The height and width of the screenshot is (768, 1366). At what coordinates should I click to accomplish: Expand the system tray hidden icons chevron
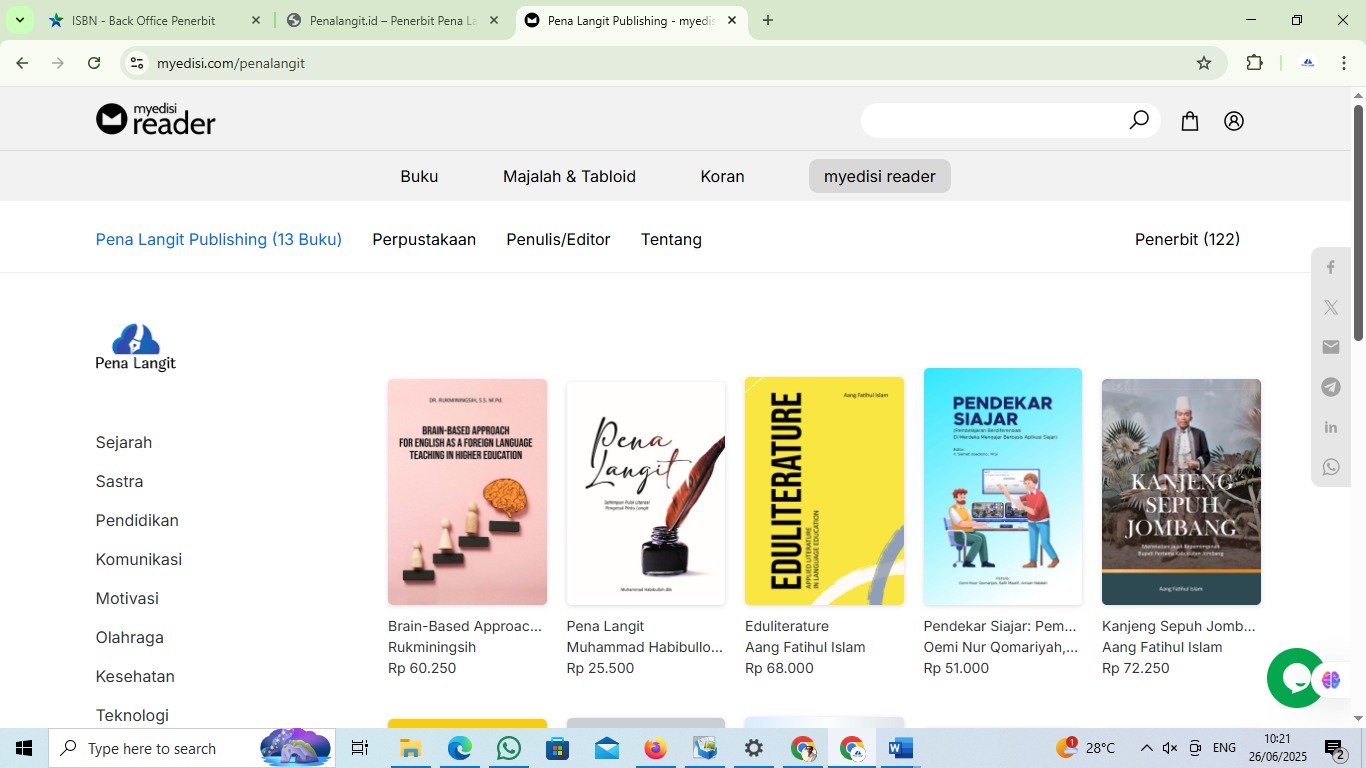pos(1146,748)
